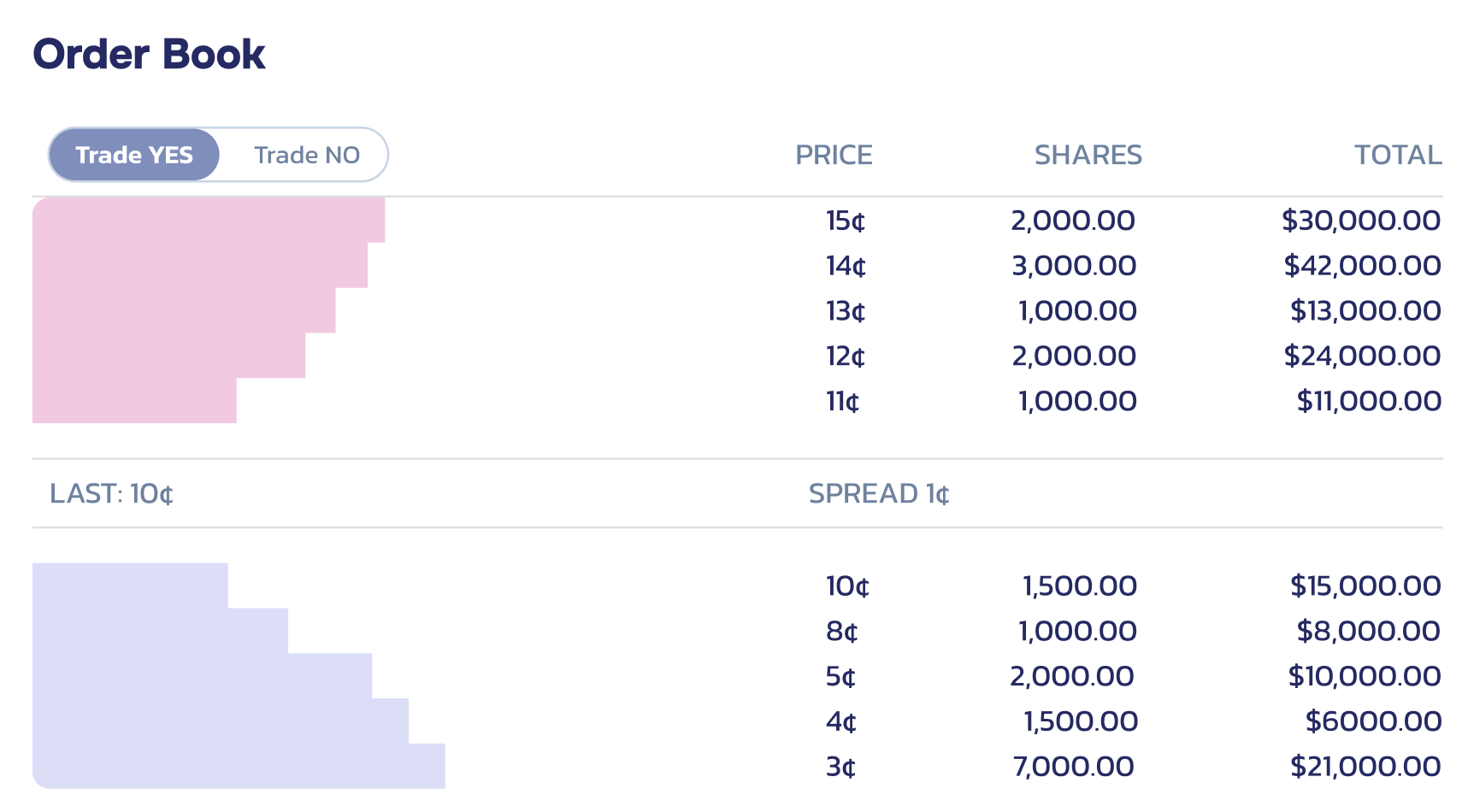Click the $21,000.00 total in bid rows
The height and width of the screenshot is (812, 1474).
[x=1365, y=767]
